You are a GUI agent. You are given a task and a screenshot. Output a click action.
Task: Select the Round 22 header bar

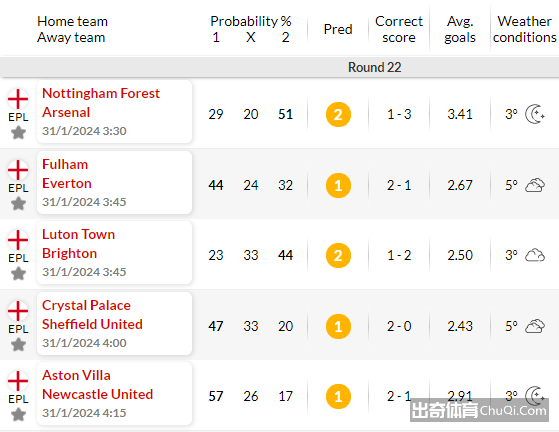280,67
